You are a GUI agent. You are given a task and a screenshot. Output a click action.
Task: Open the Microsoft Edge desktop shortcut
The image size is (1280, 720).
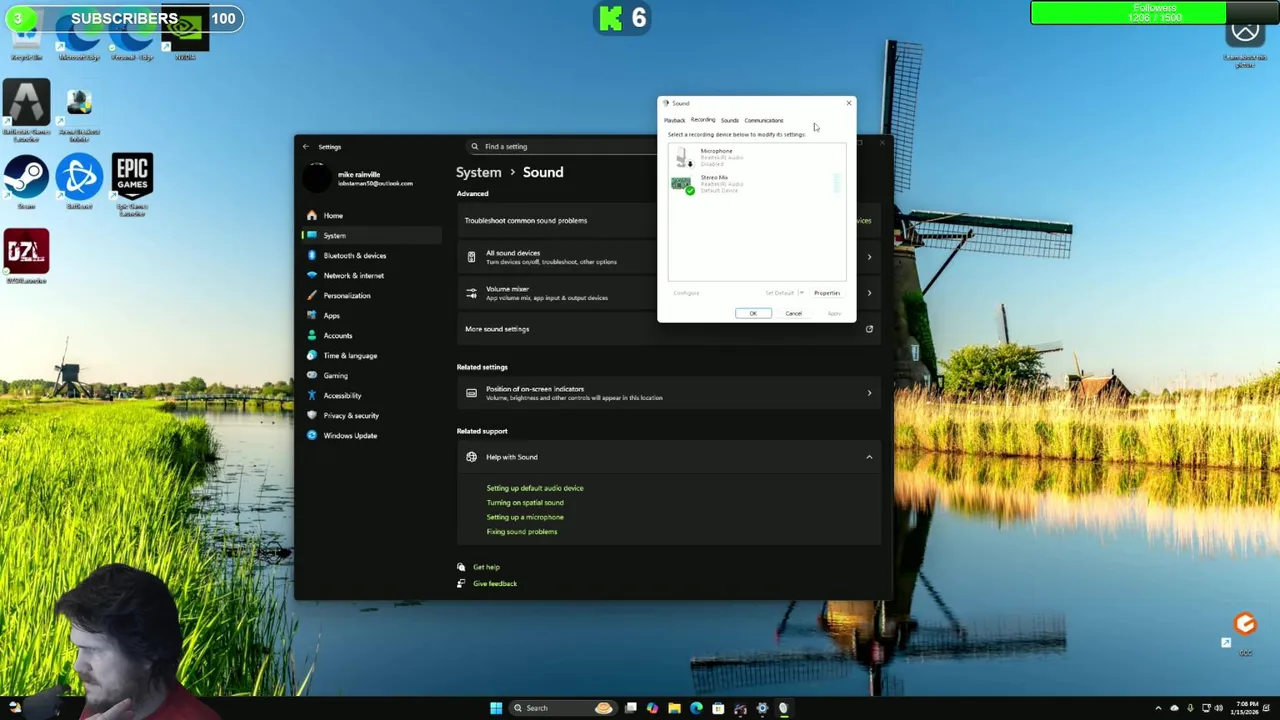coord(79,35)
